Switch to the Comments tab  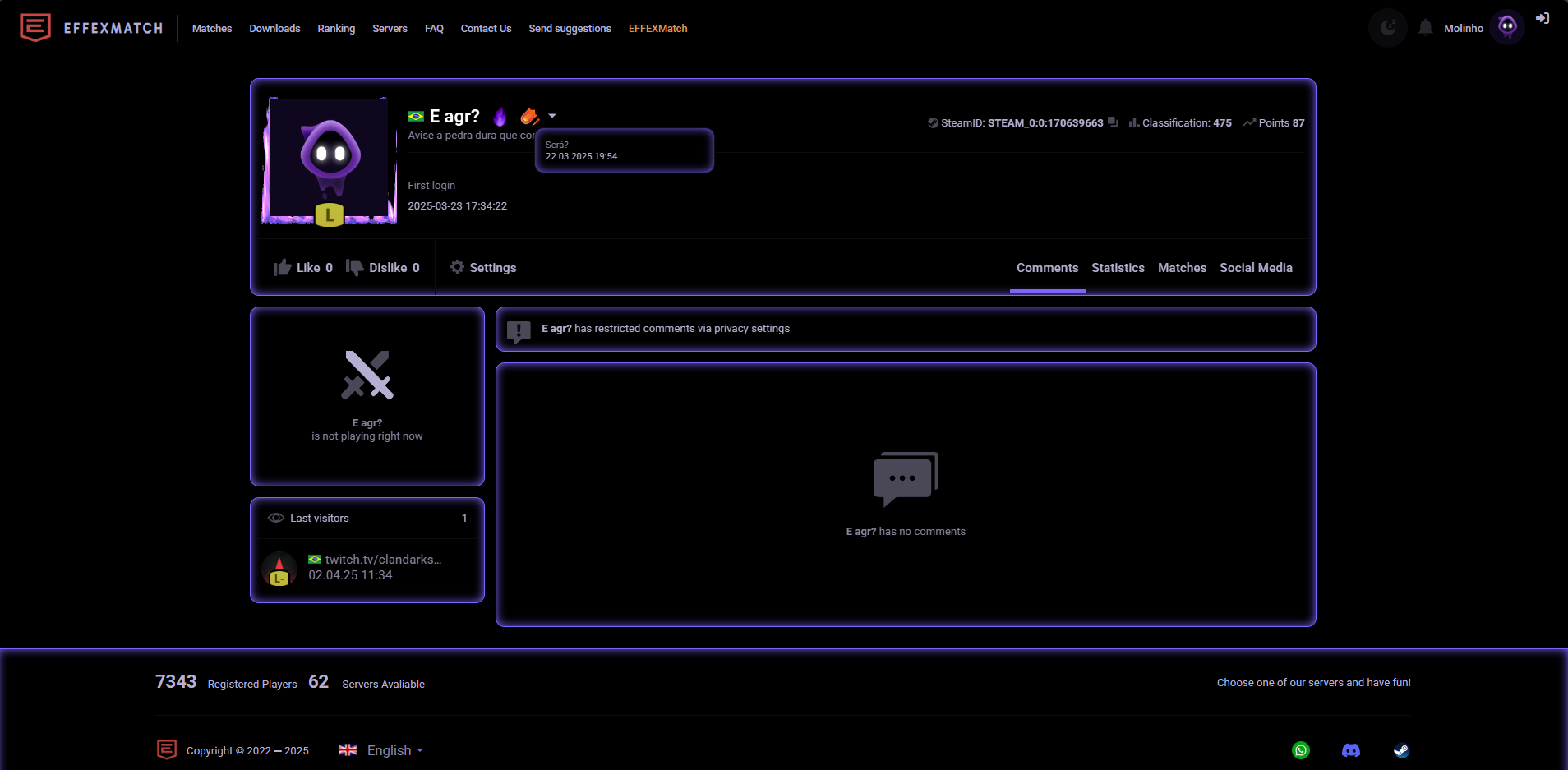tap(1047, 268)
